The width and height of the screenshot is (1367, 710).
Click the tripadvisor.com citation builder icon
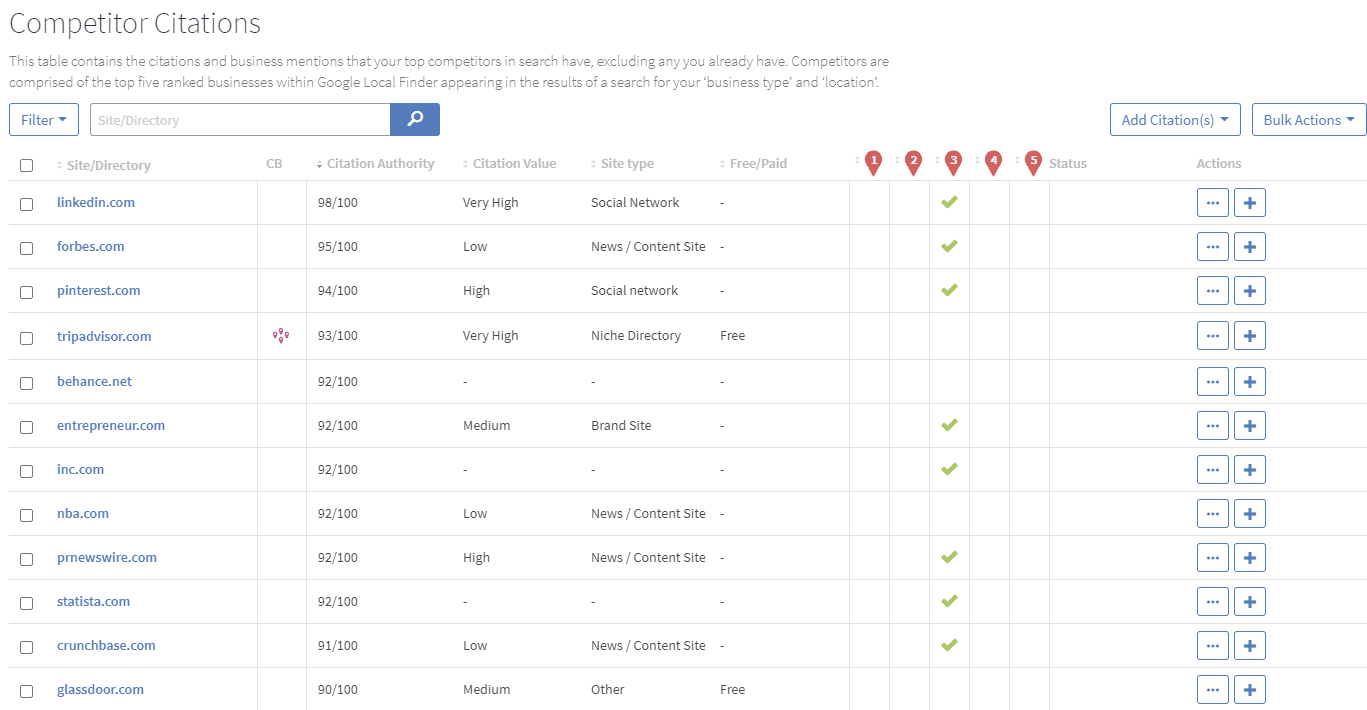click(281, 336)
